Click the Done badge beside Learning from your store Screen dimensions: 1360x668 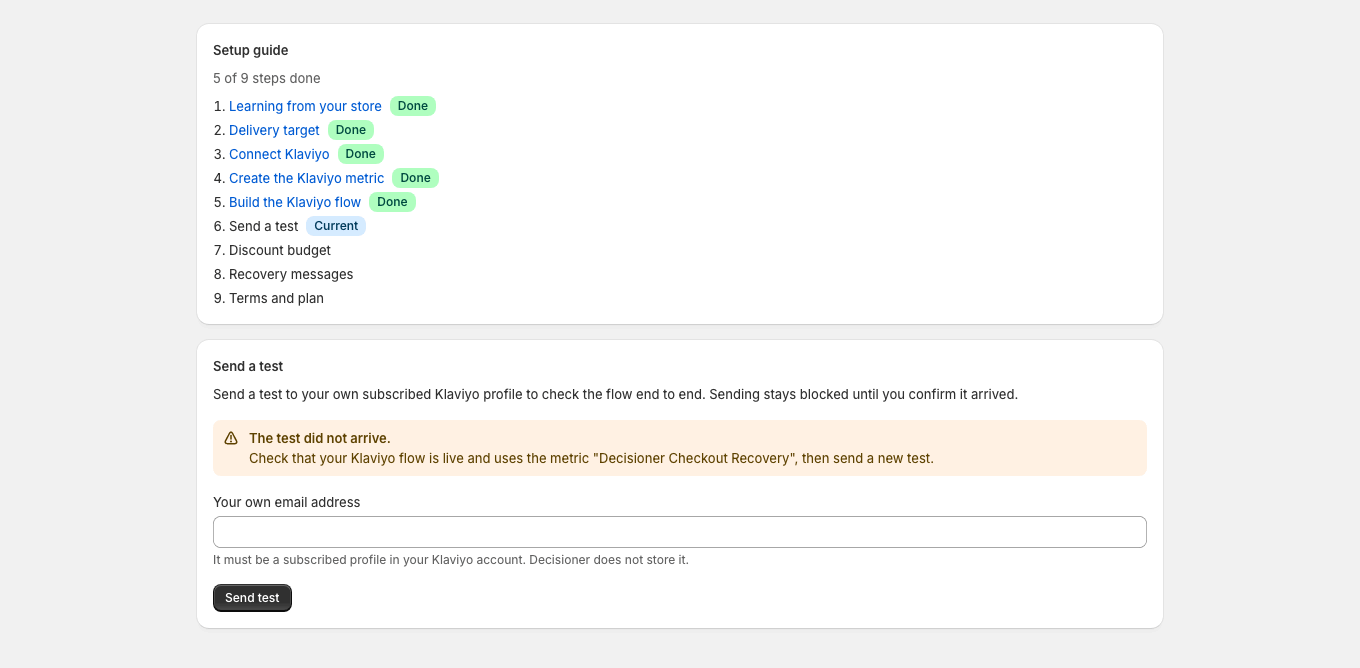pos(413,106)
